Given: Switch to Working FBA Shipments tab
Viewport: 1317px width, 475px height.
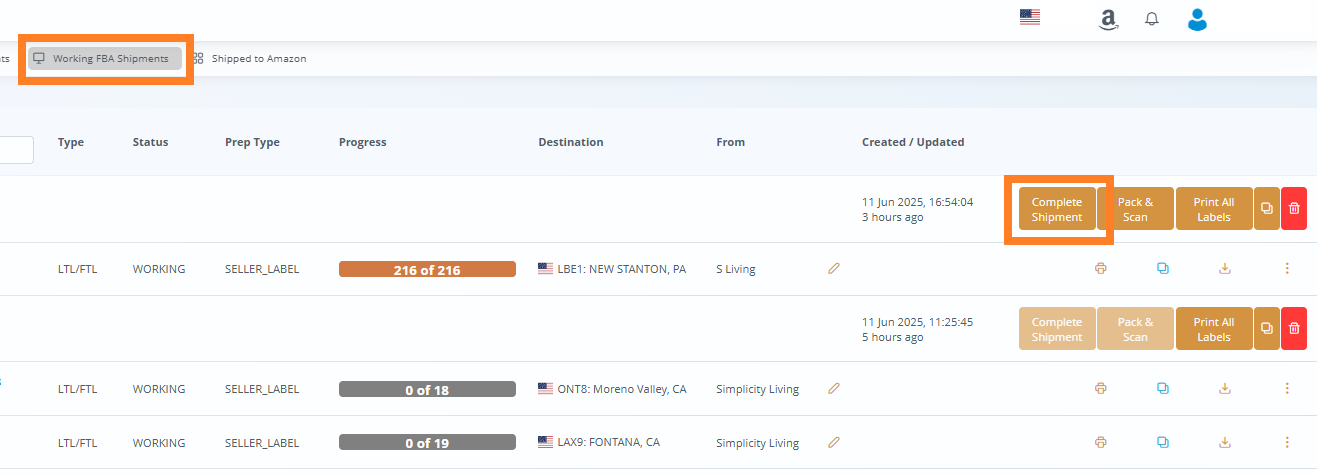Looking at the screenshot, I should point(105,59).
